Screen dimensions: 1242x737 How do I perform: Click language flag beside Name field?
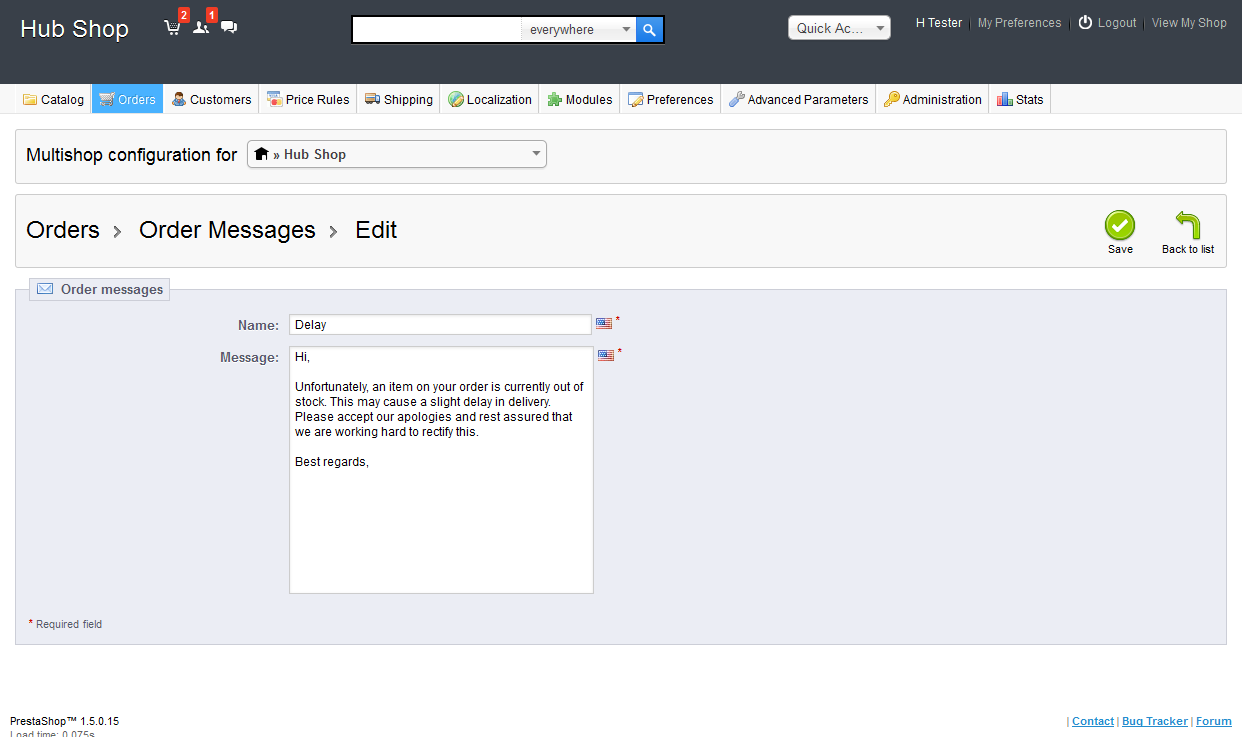click(x=604, y=324)
